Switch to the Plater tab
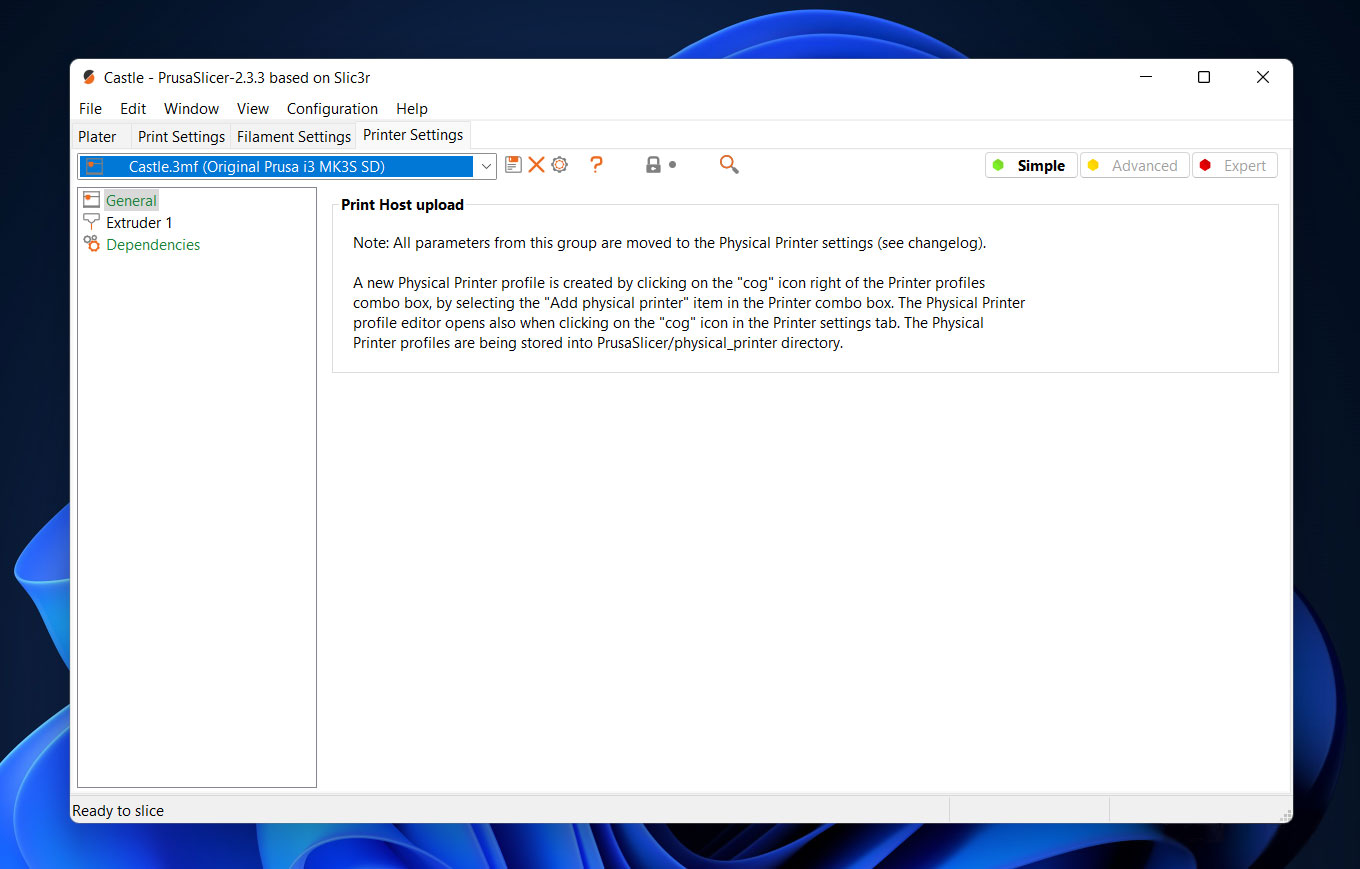The height and width of the screenshot is (869, 1360). coord(98,136)
